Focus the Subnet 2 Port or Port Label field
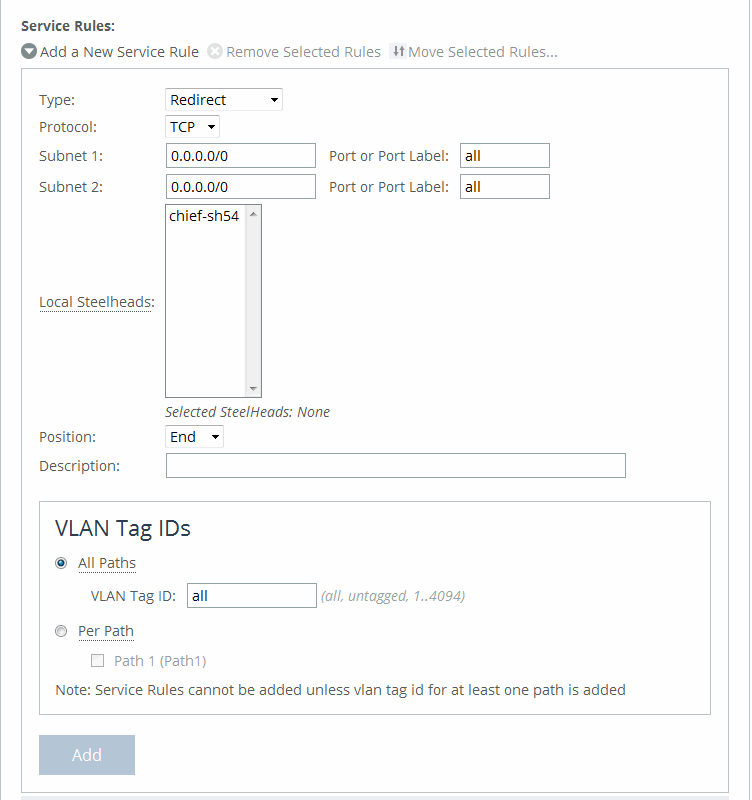The height and width of the screenshot is (800, 752). coord(504,187)
